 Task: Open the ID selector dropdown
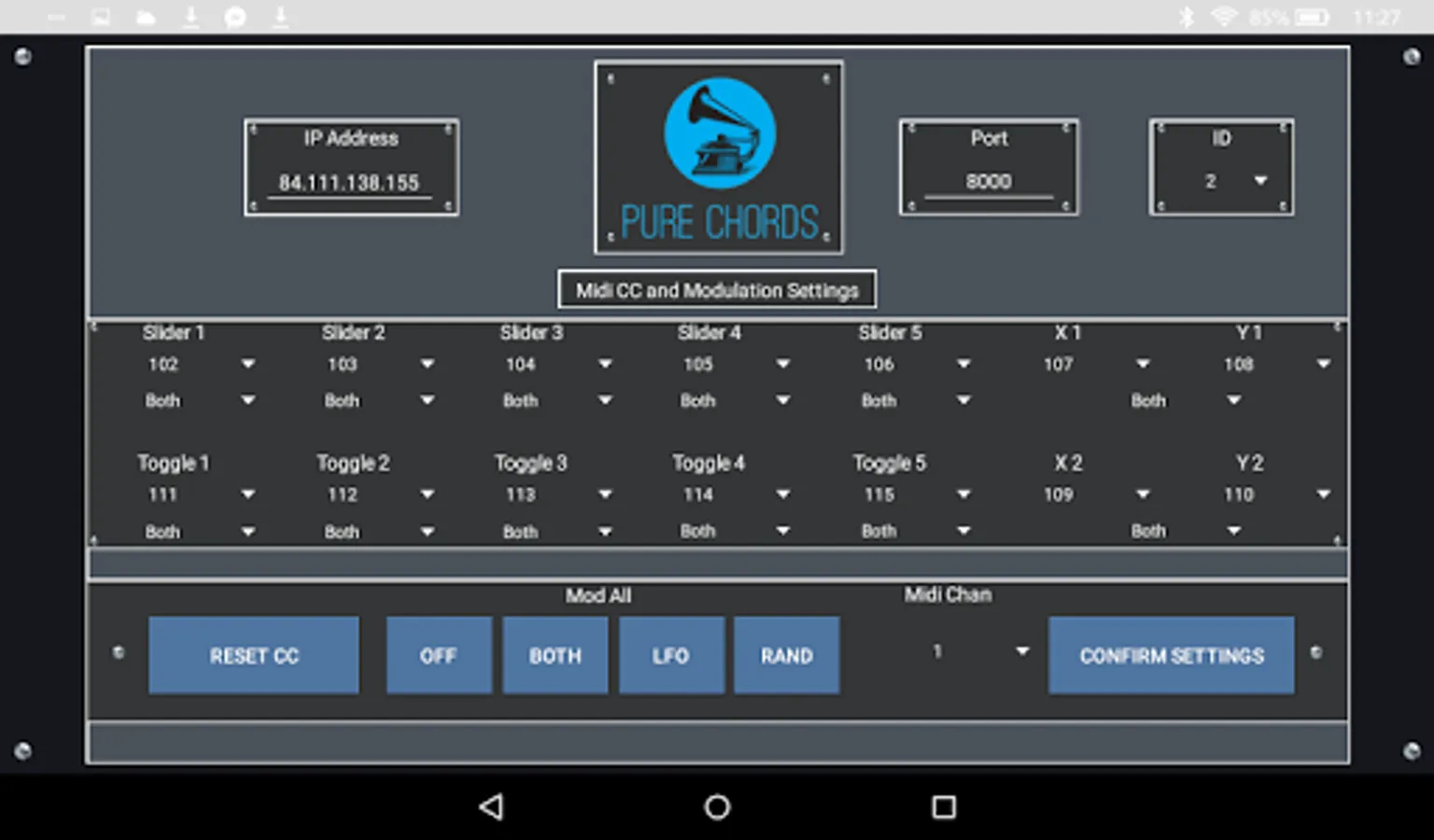(1234, 181)
